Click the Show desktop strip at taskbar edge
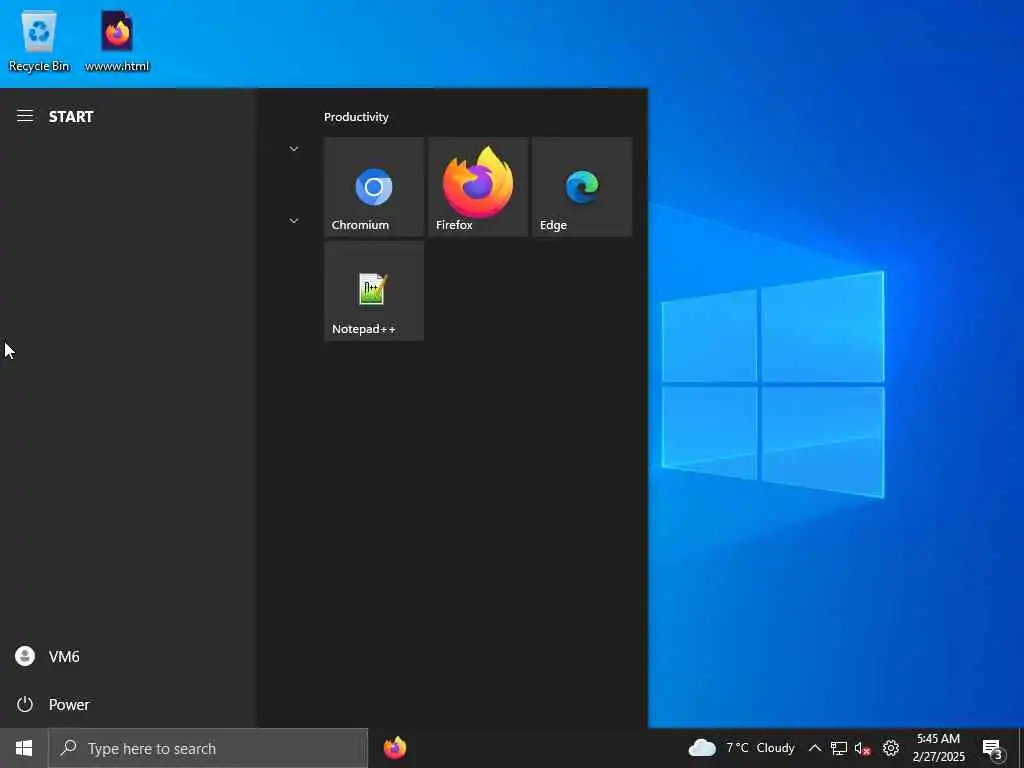 1021,748
